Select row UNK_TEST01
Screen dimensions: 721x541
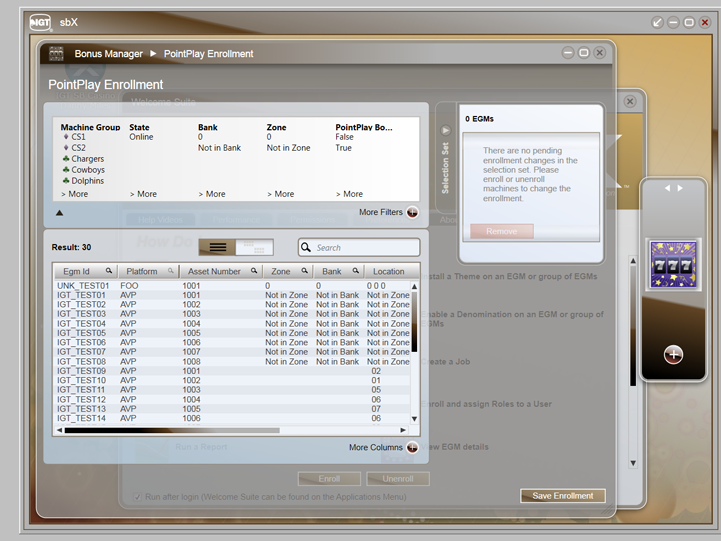[x=232, y=285]
